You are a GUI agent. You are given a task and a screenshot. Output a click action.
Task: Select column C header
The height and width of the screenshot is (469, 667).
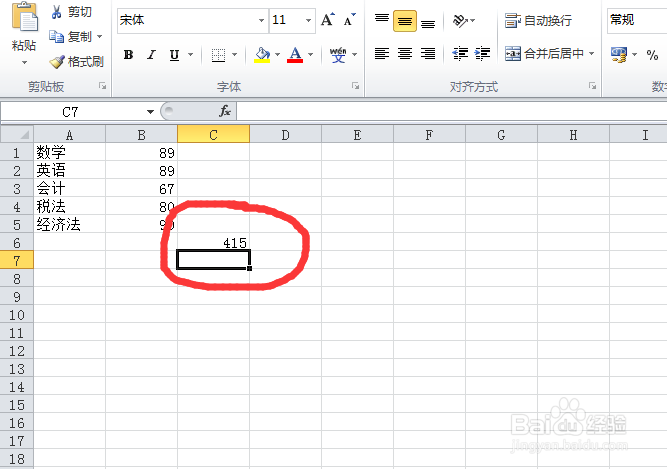pos(214,135)
